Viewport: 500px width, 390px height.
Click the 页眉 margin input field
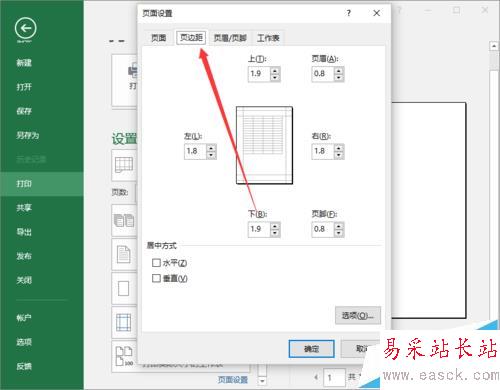click(322, 74)
